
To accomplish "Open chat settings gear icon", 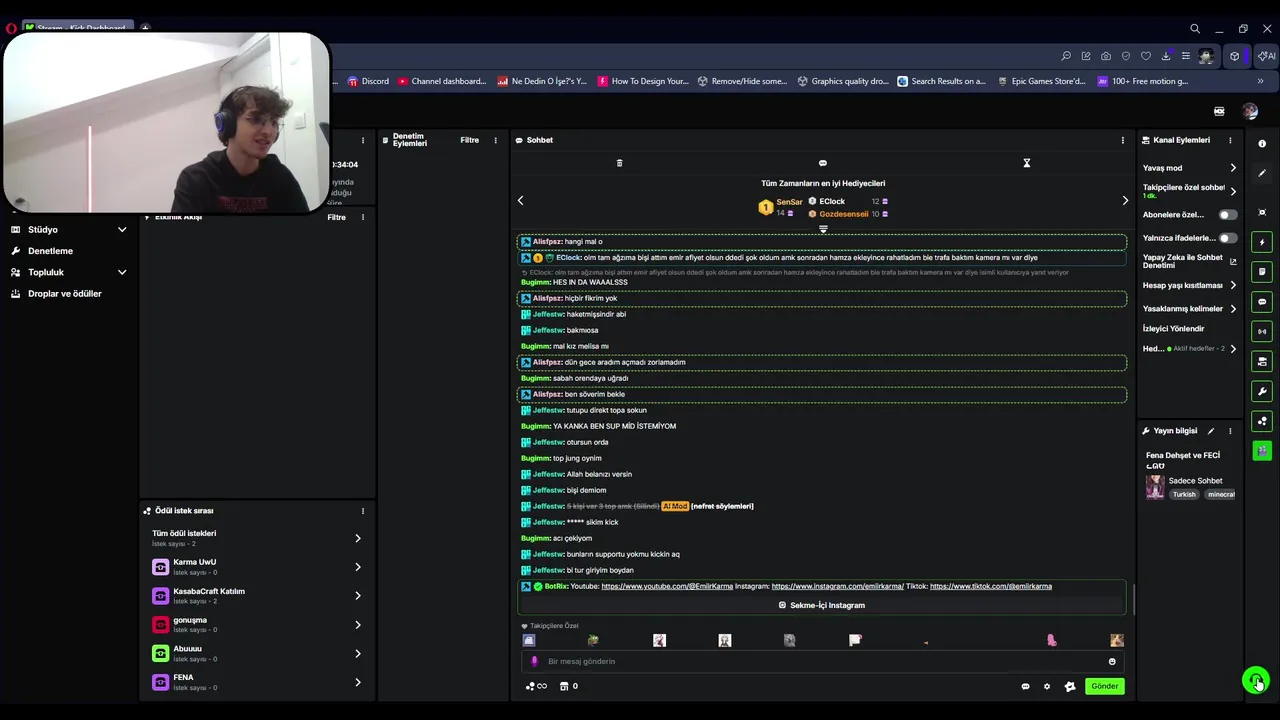I will (x=1047, y=686).
